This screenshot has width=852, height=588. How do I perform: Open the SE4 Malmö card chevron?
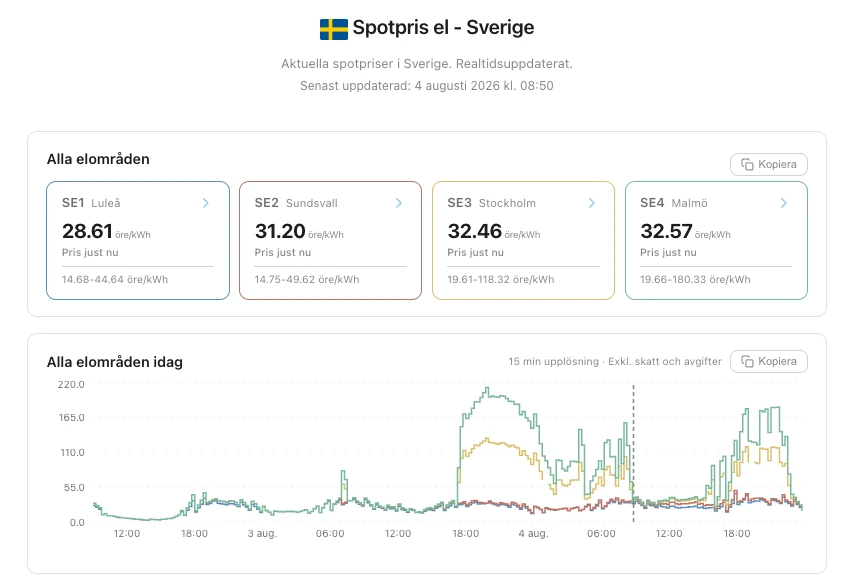pyautogui.click(x=784, y=203)
